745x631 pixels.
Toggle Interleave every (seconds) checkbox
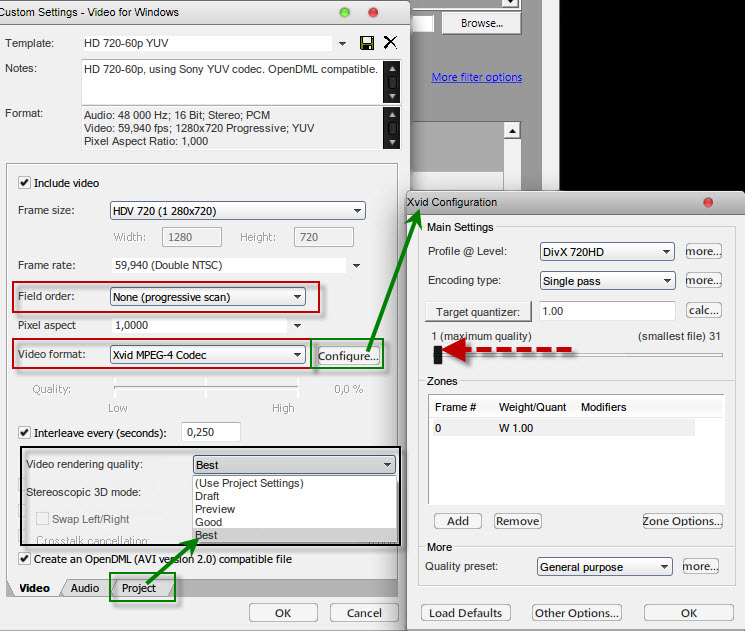tap(24, 432)
